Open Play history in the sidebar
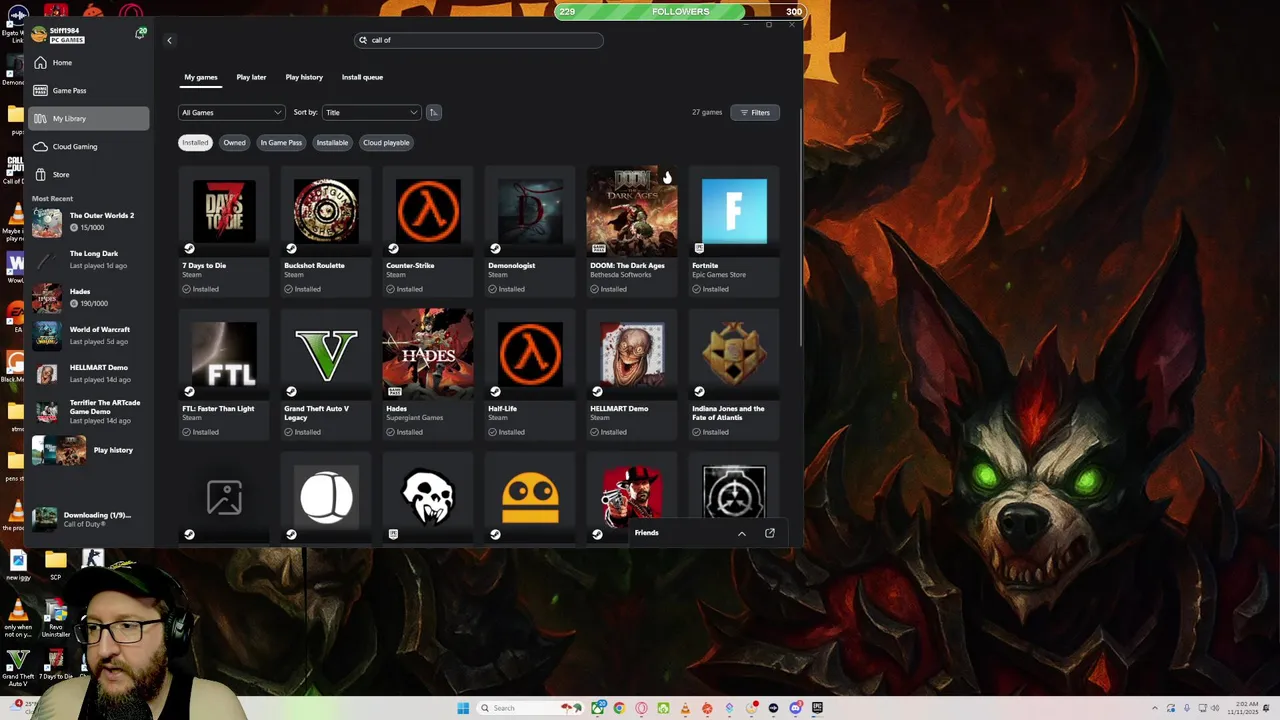 (88, 450)
